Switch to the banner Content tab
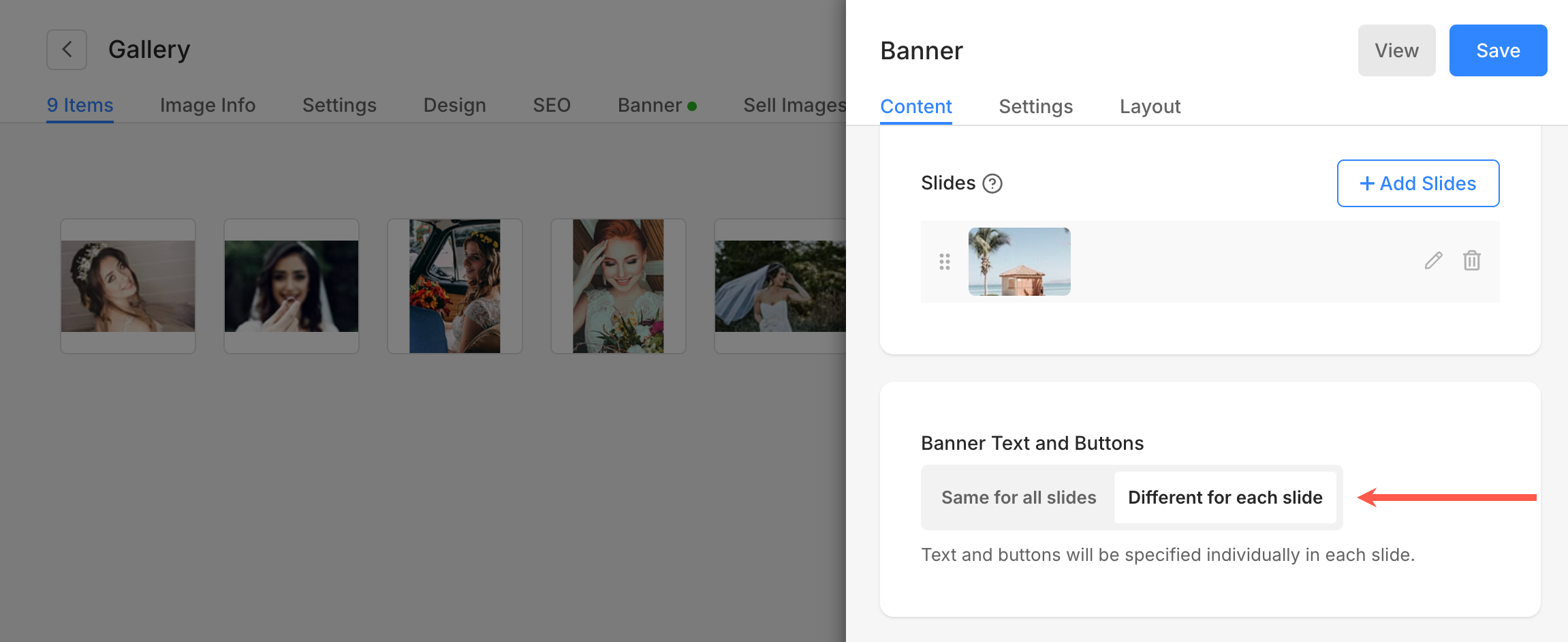The width and height of the screenshot is (1568, 642). pyautogui.click(x=915, y=107)
